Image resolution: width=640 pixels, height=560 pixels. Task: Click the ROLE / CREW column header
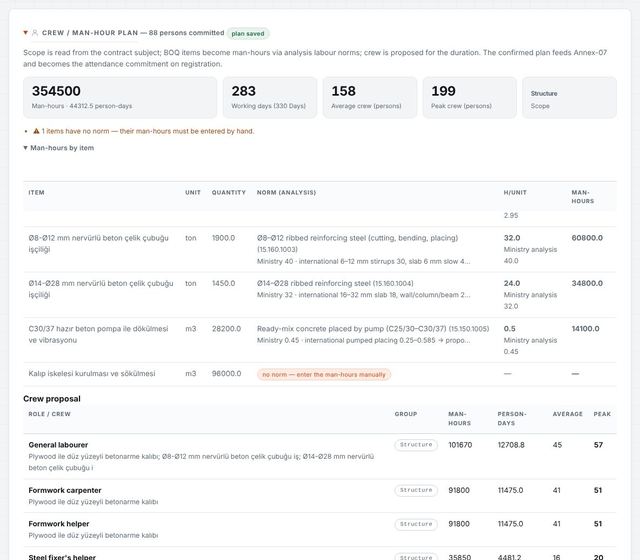tap(49, 414)
